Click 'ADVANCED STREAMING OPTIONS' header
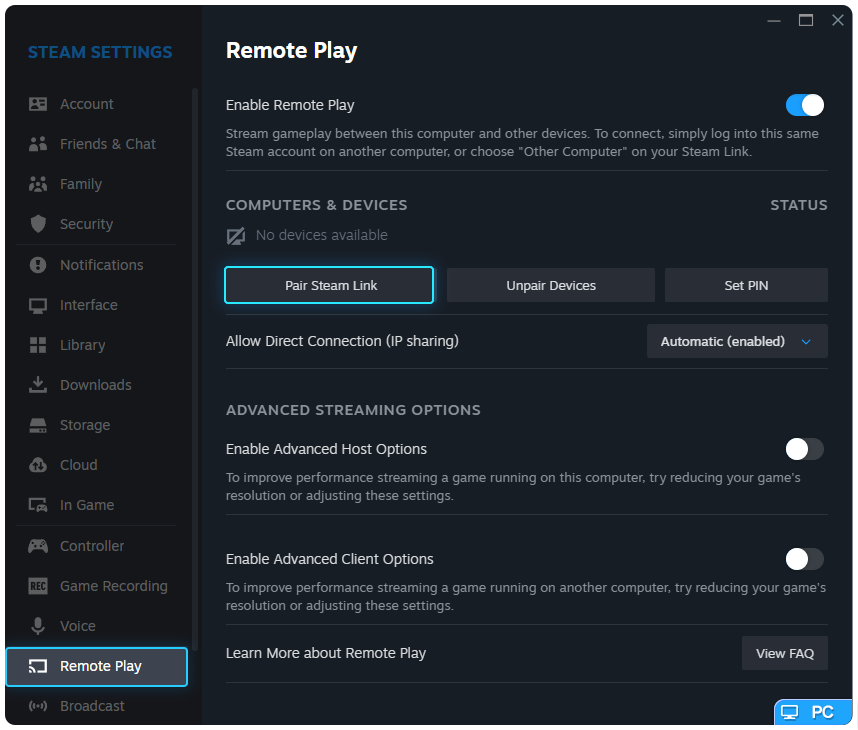The image size is (858, 730). (x=353, y=410)
